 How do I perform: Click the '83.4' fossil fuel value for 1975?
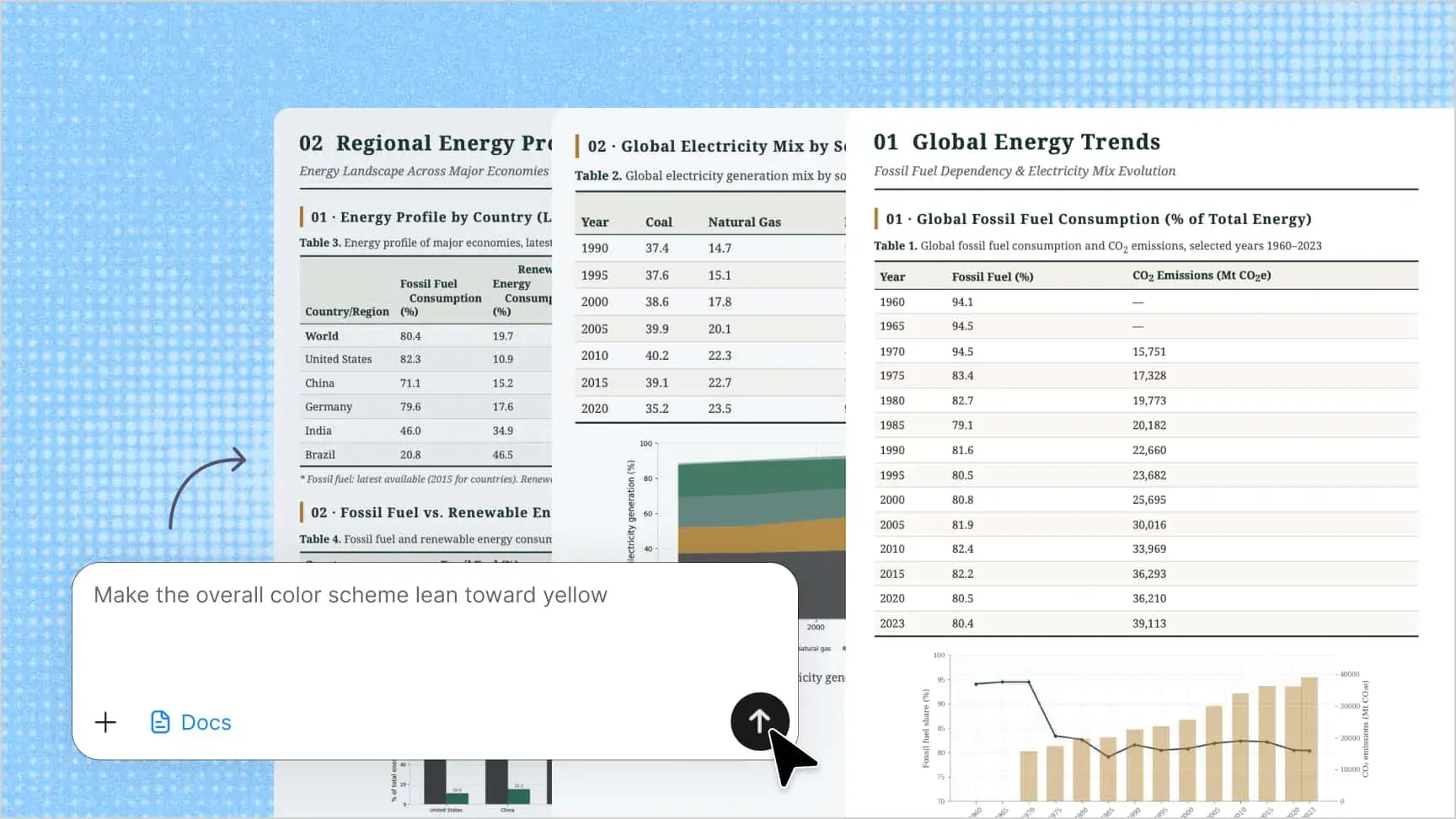[x=962, y=376]
